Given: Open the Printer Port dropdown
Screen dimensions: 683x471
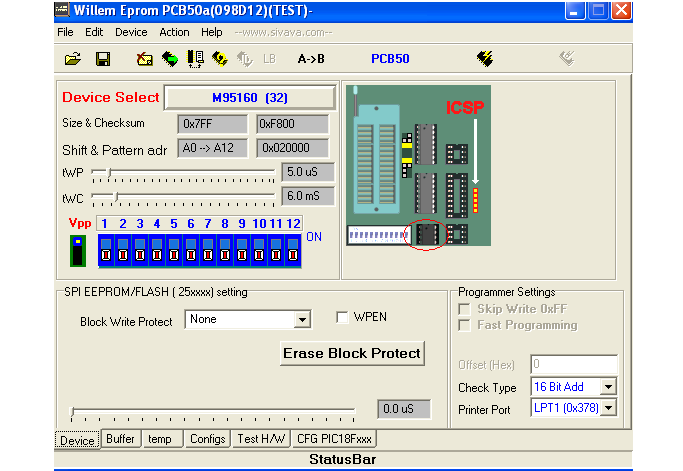Looking at the screenshot, I should pyautogui.click(x=608, y=408).
